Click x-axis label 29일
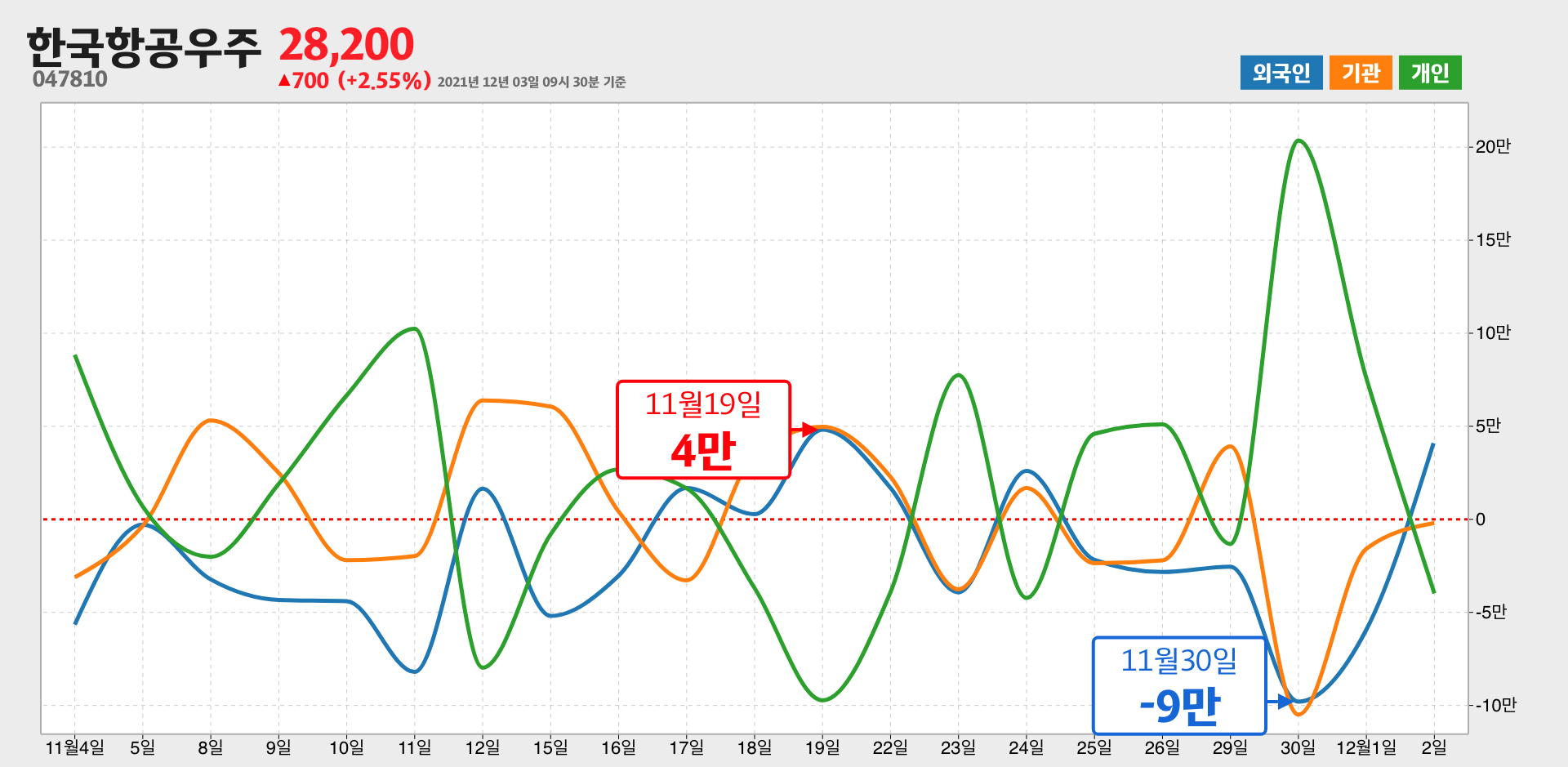The height and width of the screenshot is (767, 1568). tap(1230, 747)
